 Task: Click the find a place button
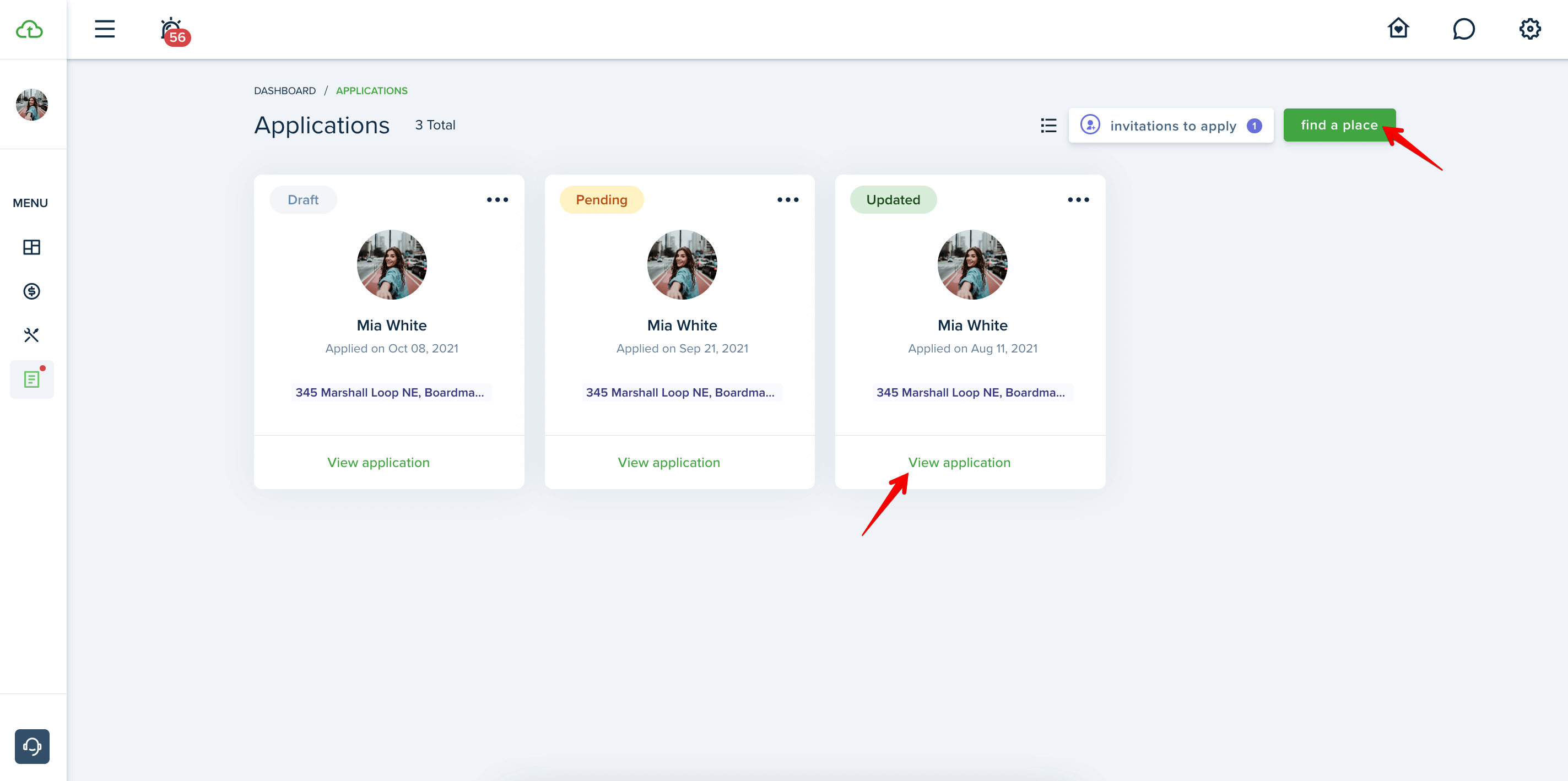point(1339,125)
